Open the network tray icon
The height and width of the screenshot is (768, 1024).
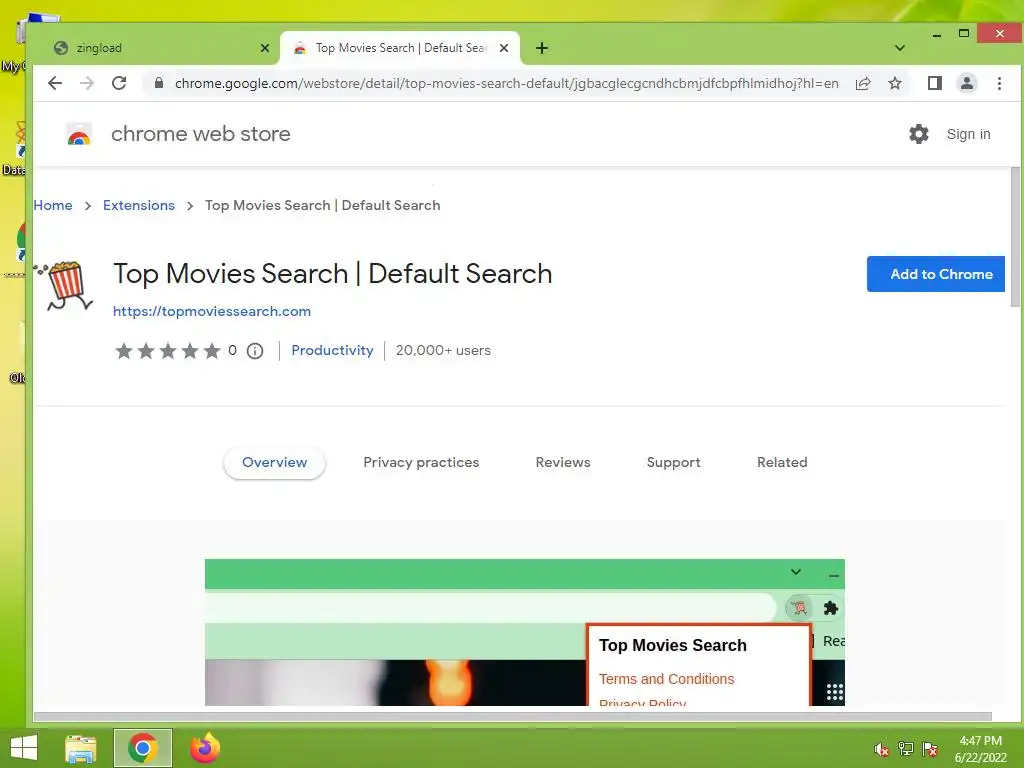[x=905, y=749]
